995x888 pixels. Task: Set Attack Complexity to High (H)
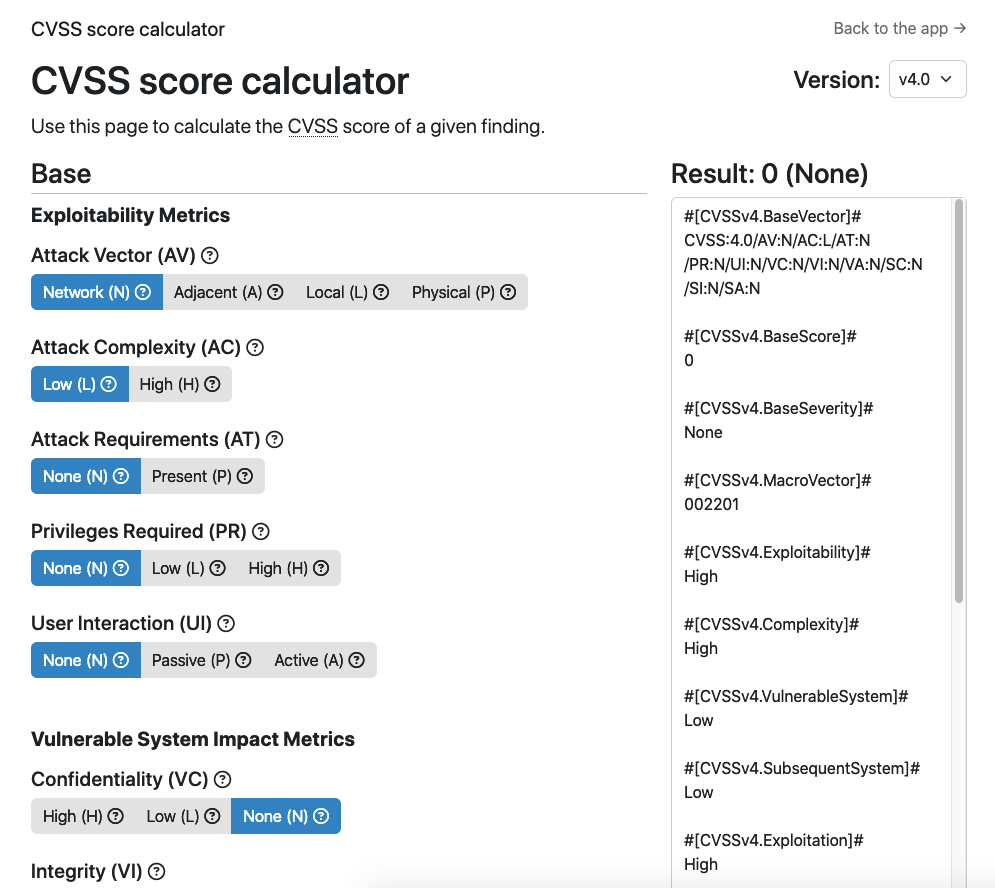[x=180, y=384]
